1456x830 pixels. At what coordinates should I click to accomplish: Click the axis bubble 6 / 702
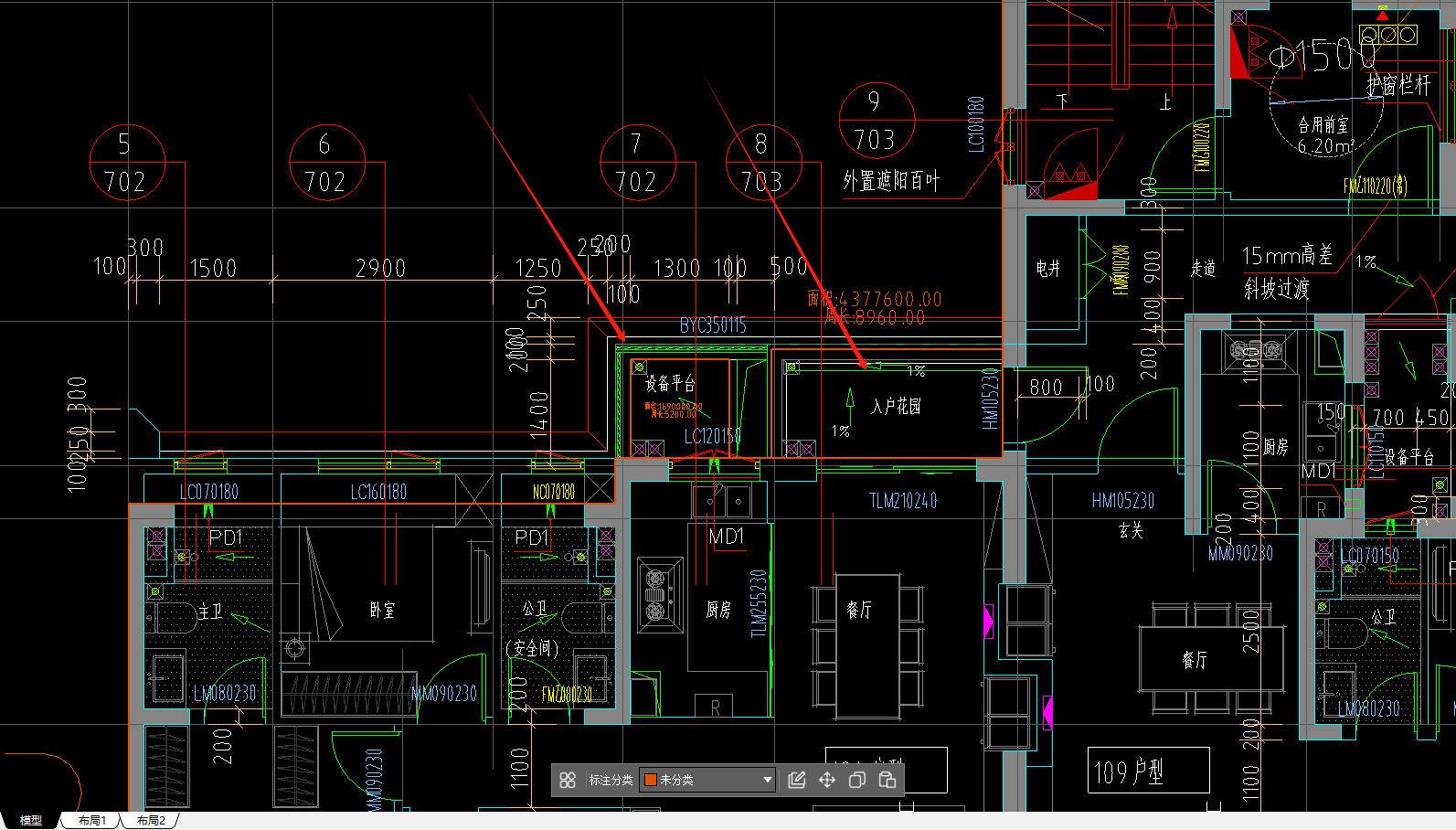point(327,163)
